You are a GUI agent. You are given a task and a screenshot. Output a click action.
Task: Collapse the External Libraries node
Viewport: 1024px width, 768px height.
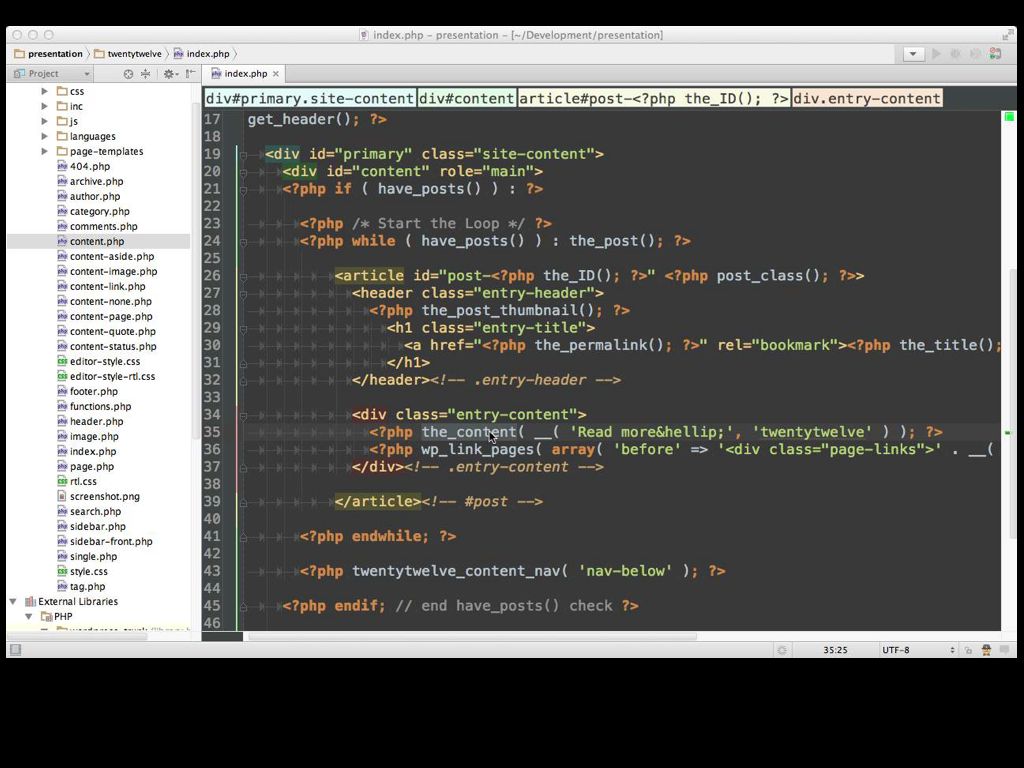coord(14,602)
